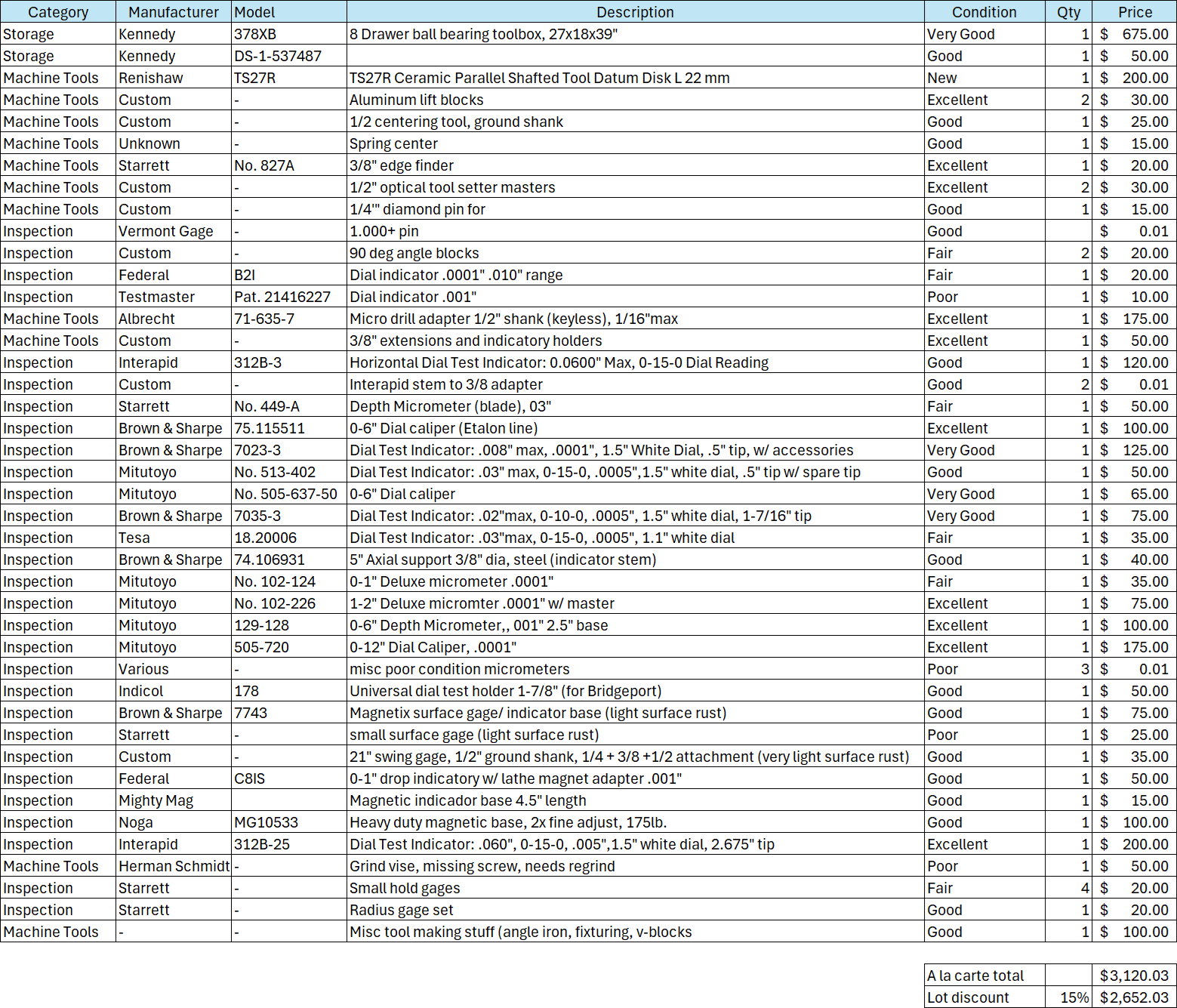1177x1008 pixels.
Task: Select the Price column header
Action: click(1135, 12)
